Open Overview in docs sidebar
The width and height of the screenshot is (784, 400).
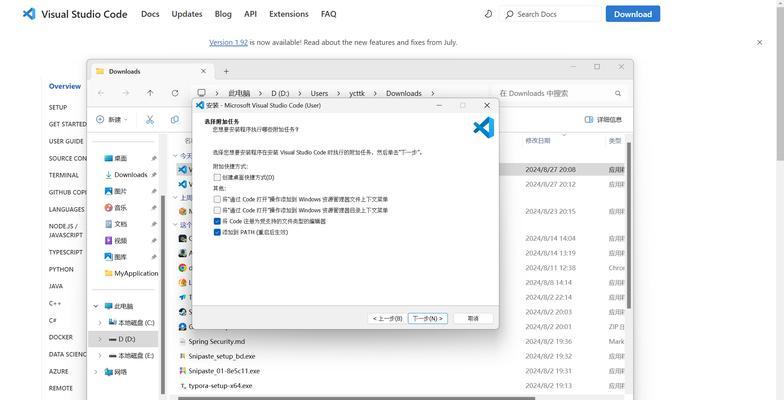click(x=65, y=86)
